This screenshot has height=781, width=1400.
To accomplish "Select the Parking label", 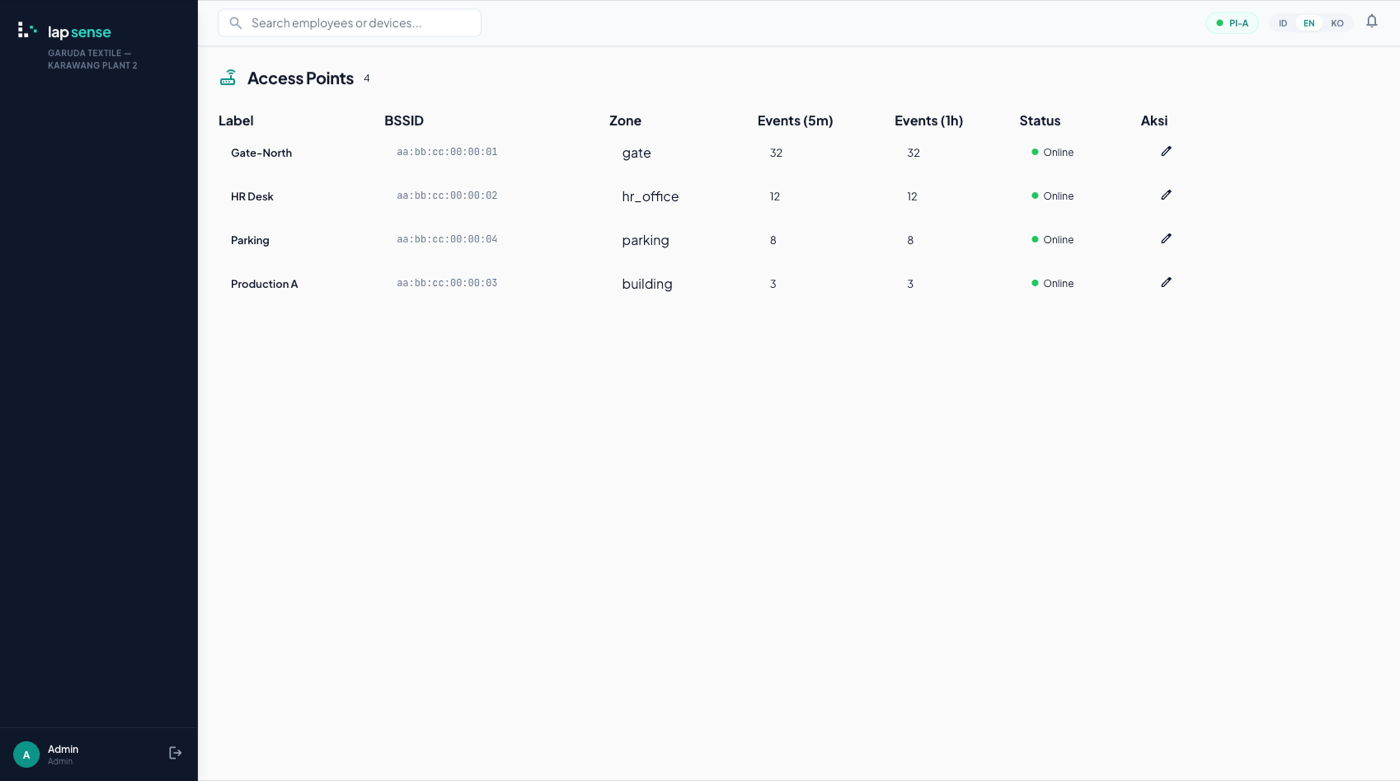I will (x=250, y=240).
